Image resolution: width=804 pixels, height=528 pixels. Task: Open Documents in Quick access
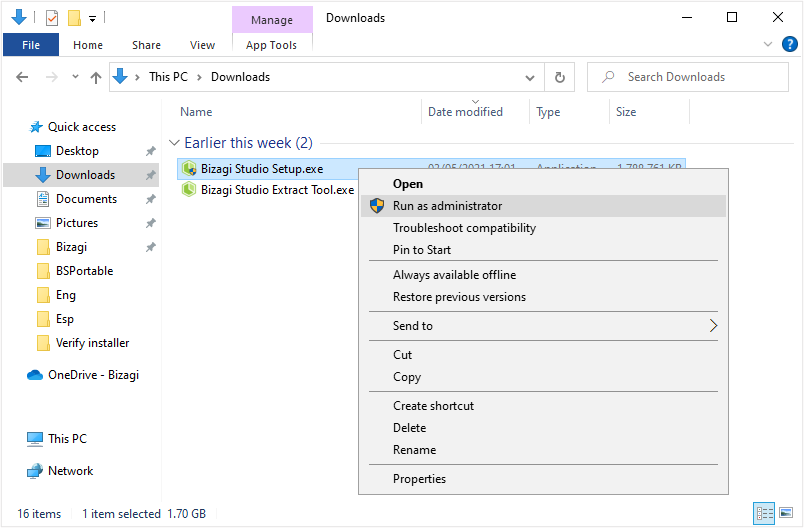(x=87, y=199)
